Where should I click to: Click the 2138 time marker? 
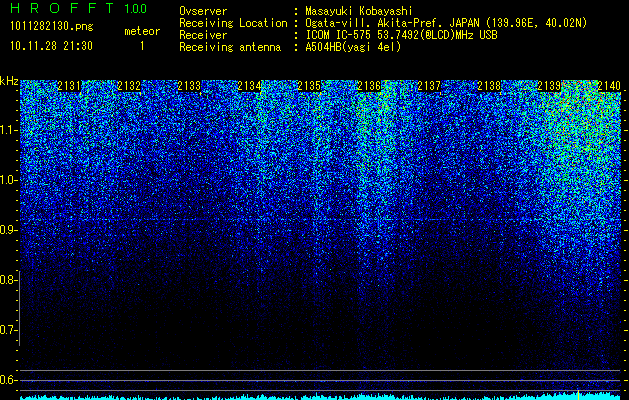489,86
